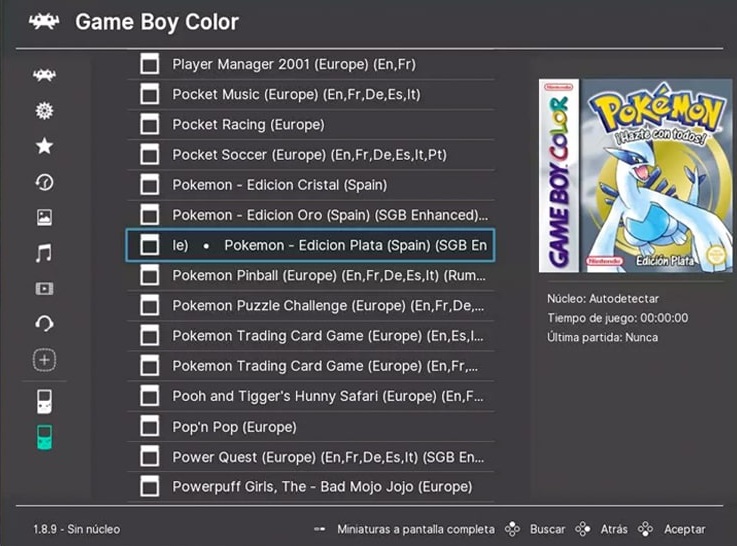Click the Núcleo: Autodetectar info line

[603, 298]
